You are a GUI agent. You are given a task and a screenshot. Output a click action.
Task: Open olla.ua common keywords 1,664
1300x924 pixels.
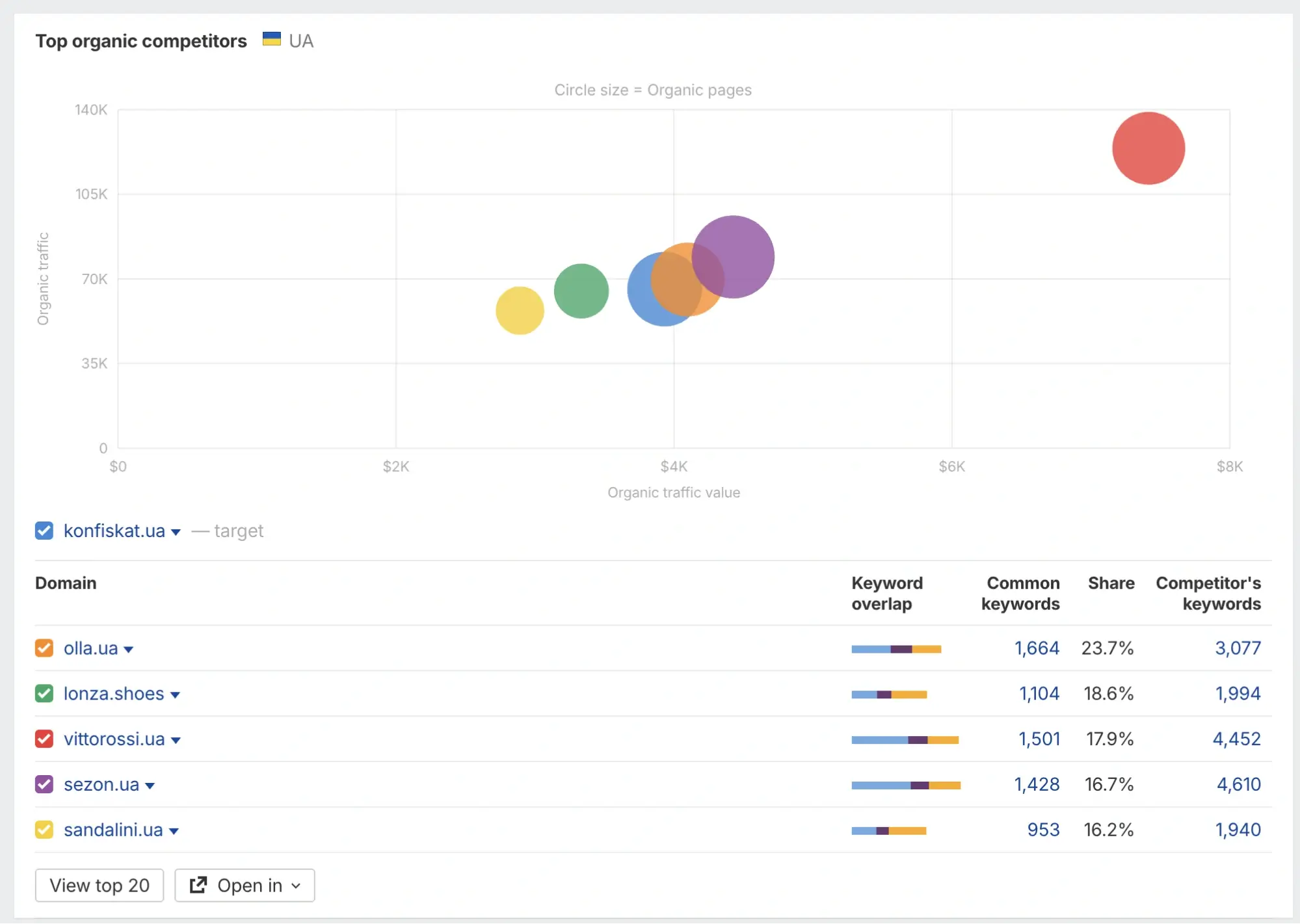1037,648
